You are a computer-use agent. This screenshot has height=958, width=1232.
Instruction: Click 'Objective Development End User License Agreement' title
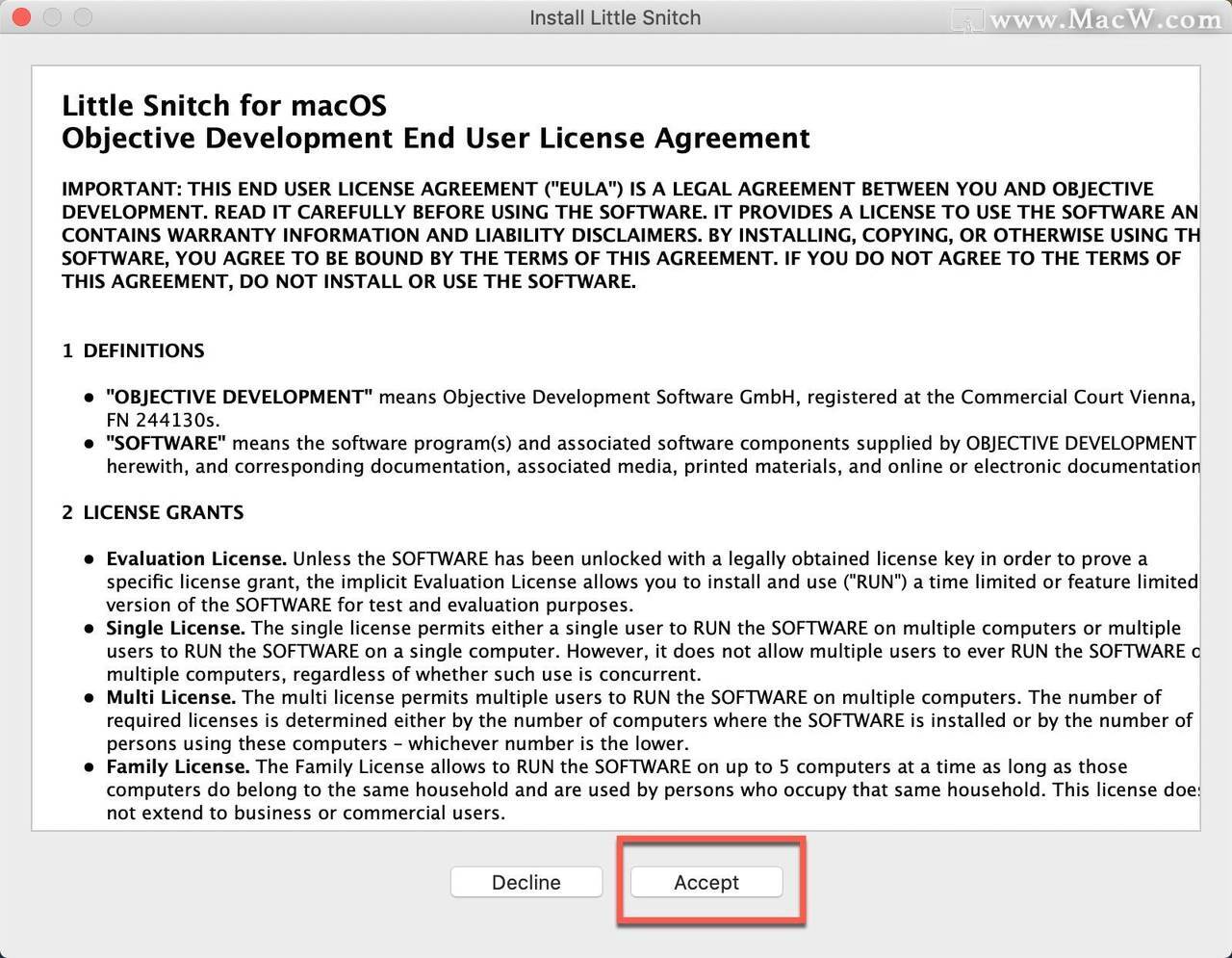tap(436, 139)
